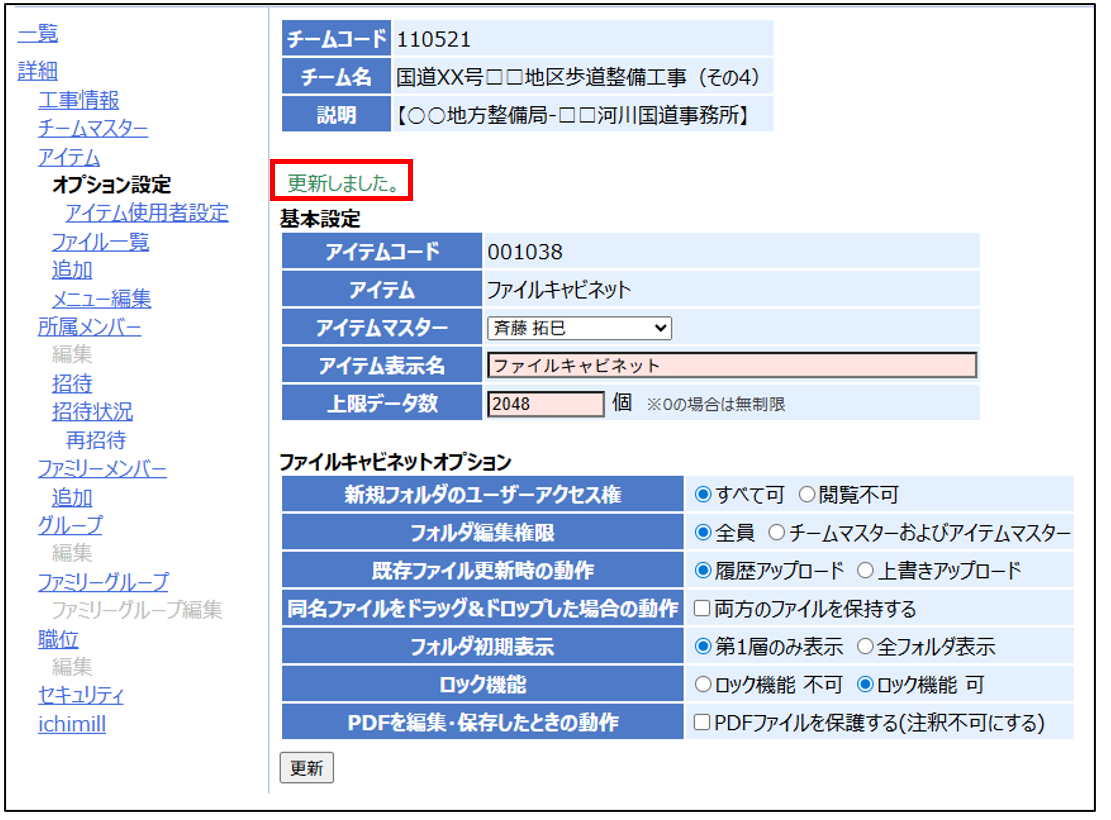Go to 工事情報 page

click(x=79, y=100)
